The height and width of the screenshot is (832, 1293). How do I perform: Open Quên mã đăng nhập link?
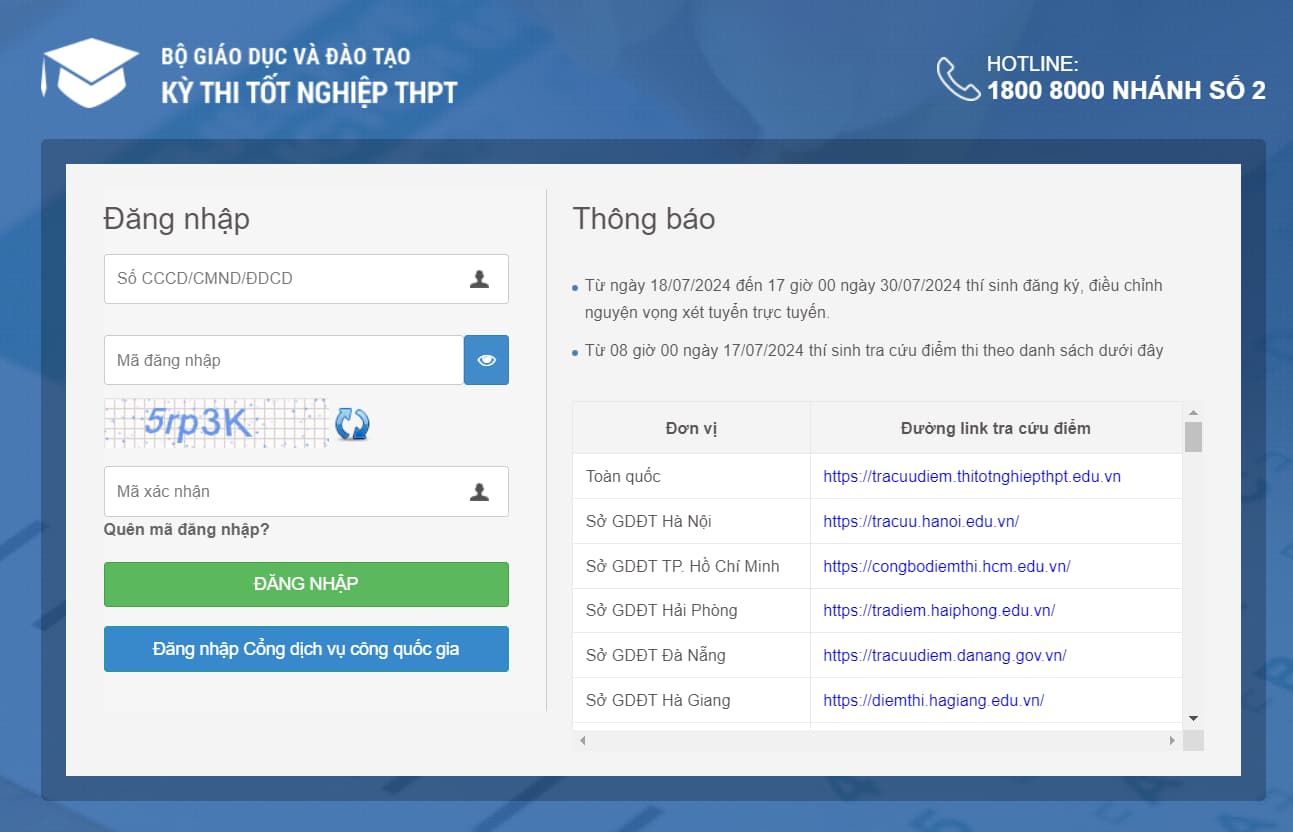(x=187, y=529)
